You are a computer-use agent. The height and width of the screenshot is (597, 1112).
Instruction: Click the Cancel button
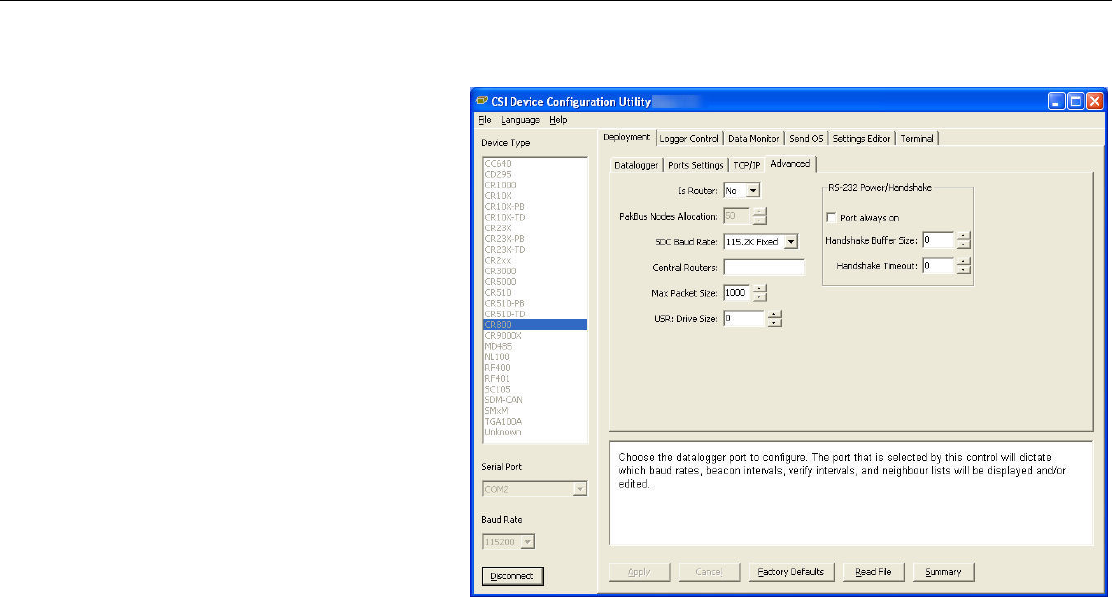pyautogui.click(x=708, y=572)
